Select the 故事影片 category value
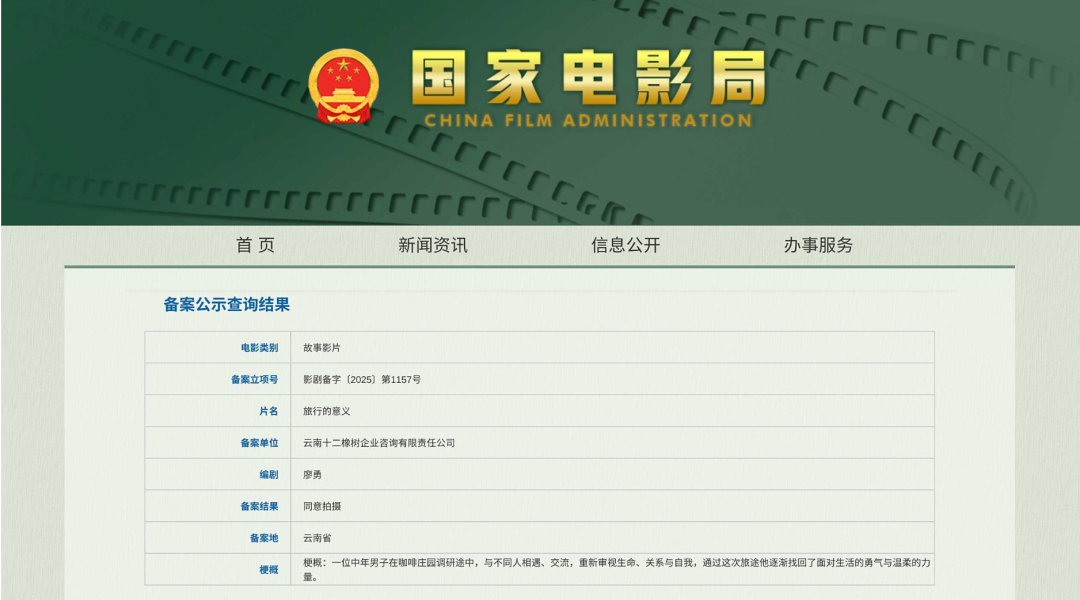The height and width of the screenshot is (600, 1080). pos(322,348)
